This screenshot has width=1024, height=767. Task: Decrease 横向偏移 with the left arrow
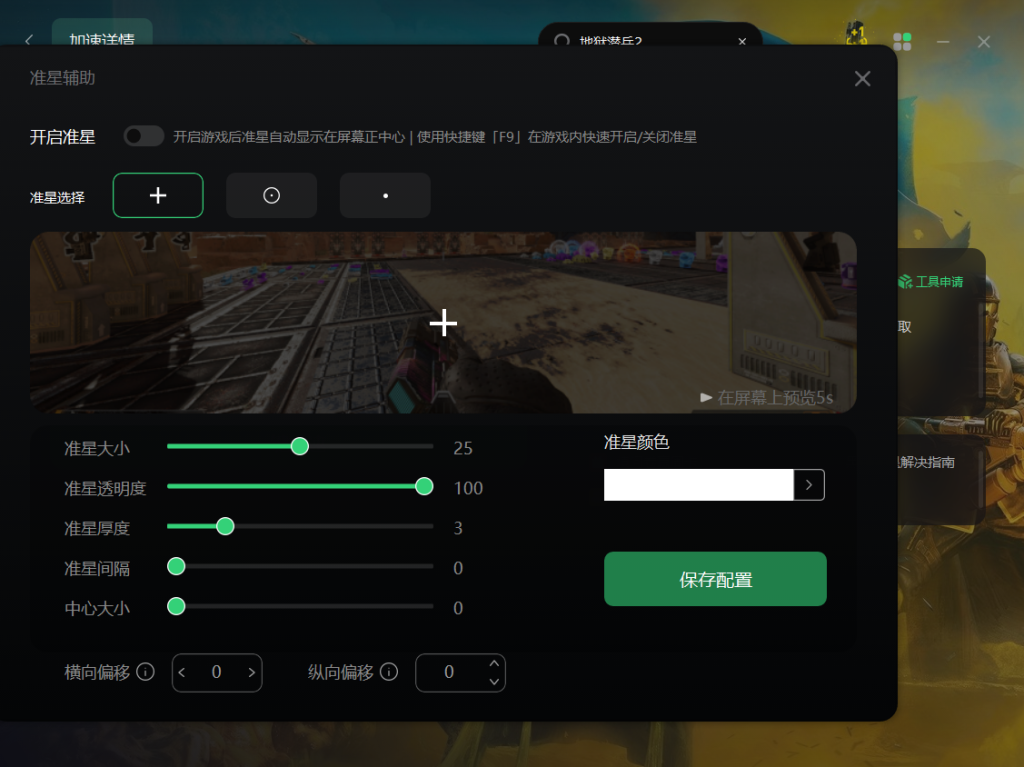[182, 673]
